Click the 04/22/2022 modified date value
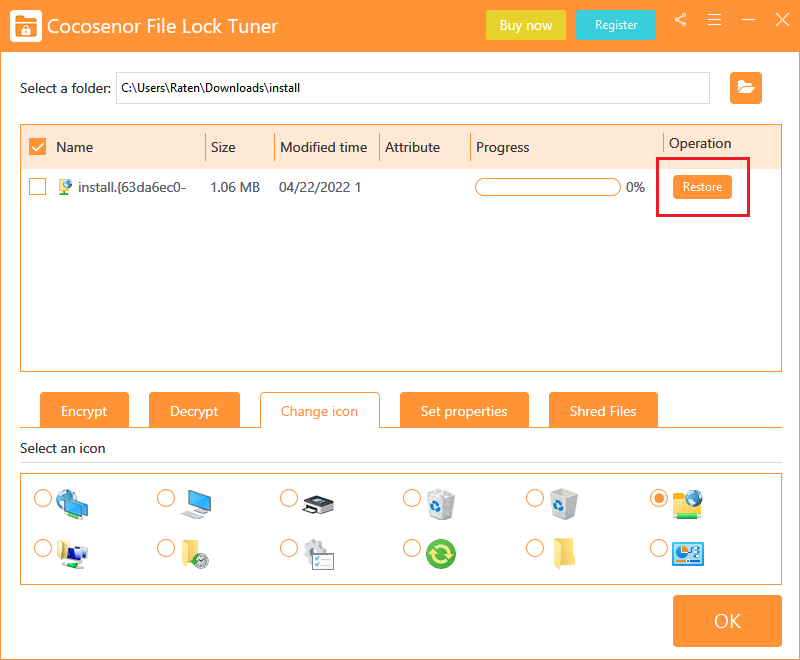Screen dimensions: 800x660 [320, 187]
